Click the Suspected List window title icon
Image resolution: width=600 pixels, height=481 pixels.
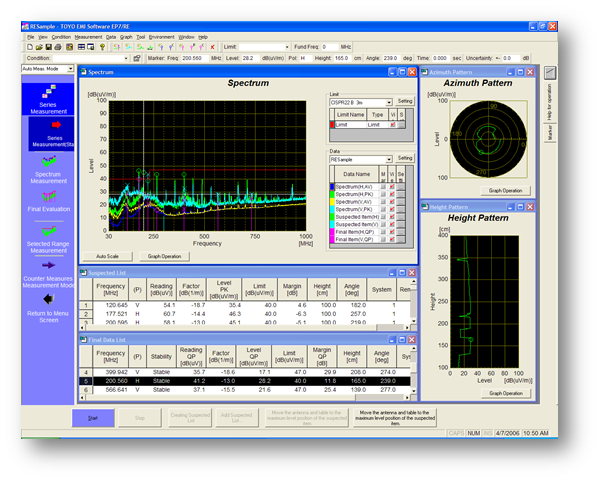pos(83,272)
